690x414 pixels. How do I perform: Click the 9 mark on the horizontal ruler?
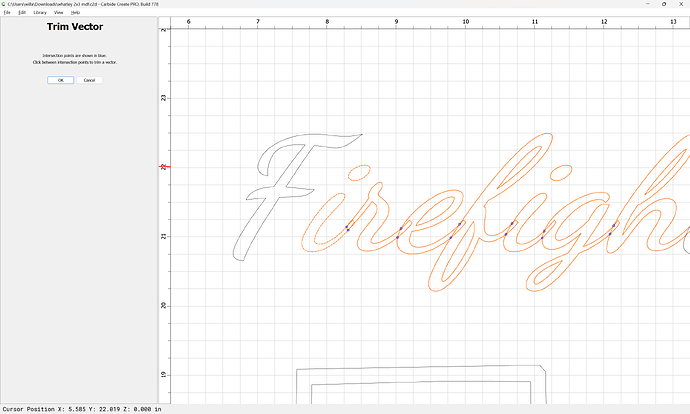pos(396,21)
